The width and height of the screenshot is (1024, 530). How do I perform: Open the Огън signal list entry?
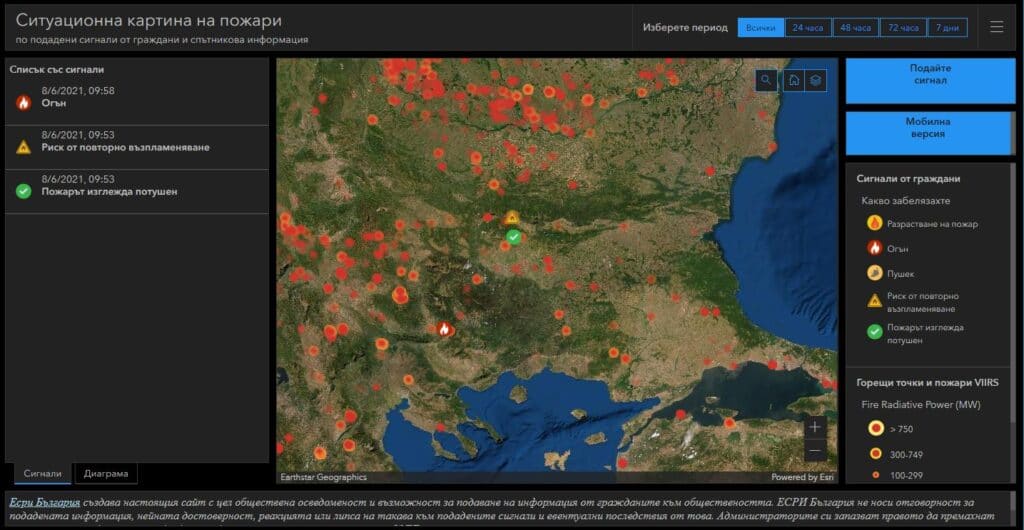coord(137,102)
